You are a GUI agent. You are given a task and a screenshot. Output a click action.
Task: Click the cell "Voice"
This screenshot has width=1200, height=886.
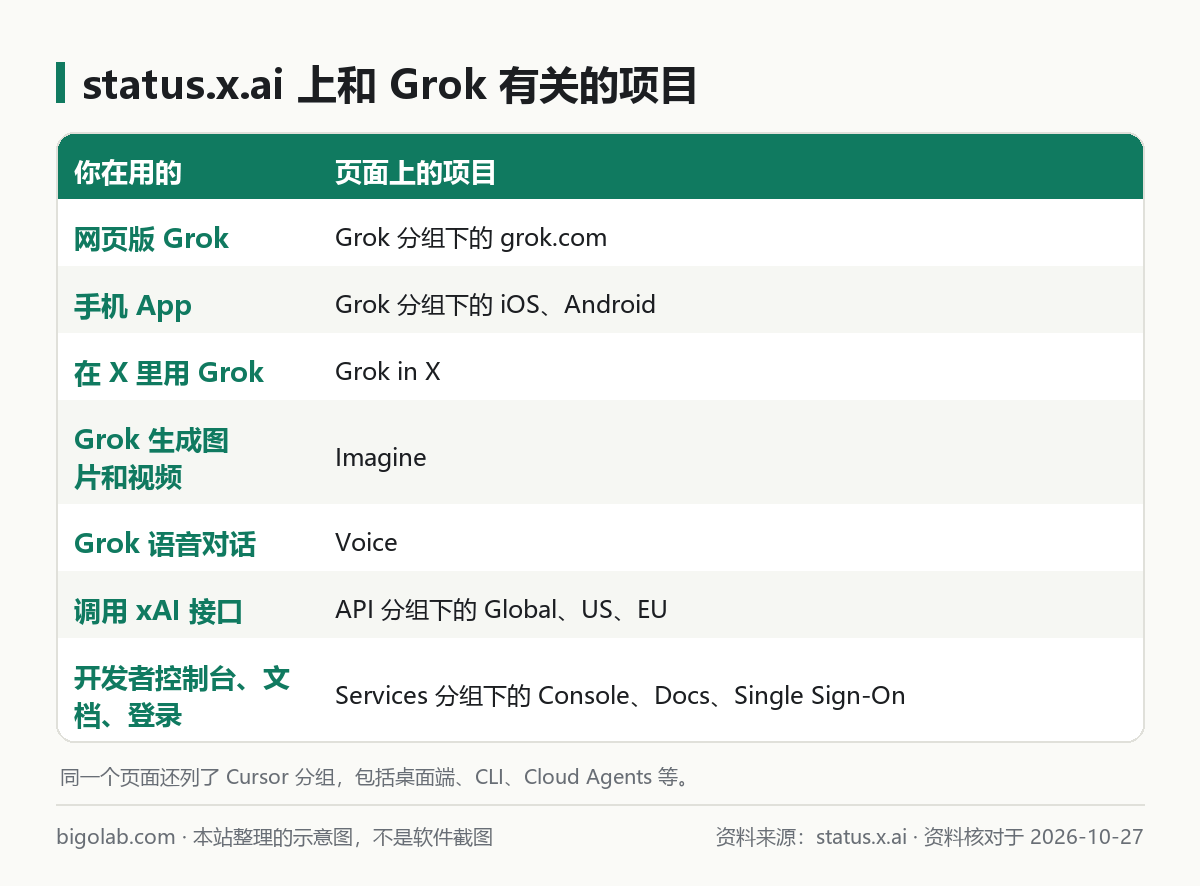(366, 543)
